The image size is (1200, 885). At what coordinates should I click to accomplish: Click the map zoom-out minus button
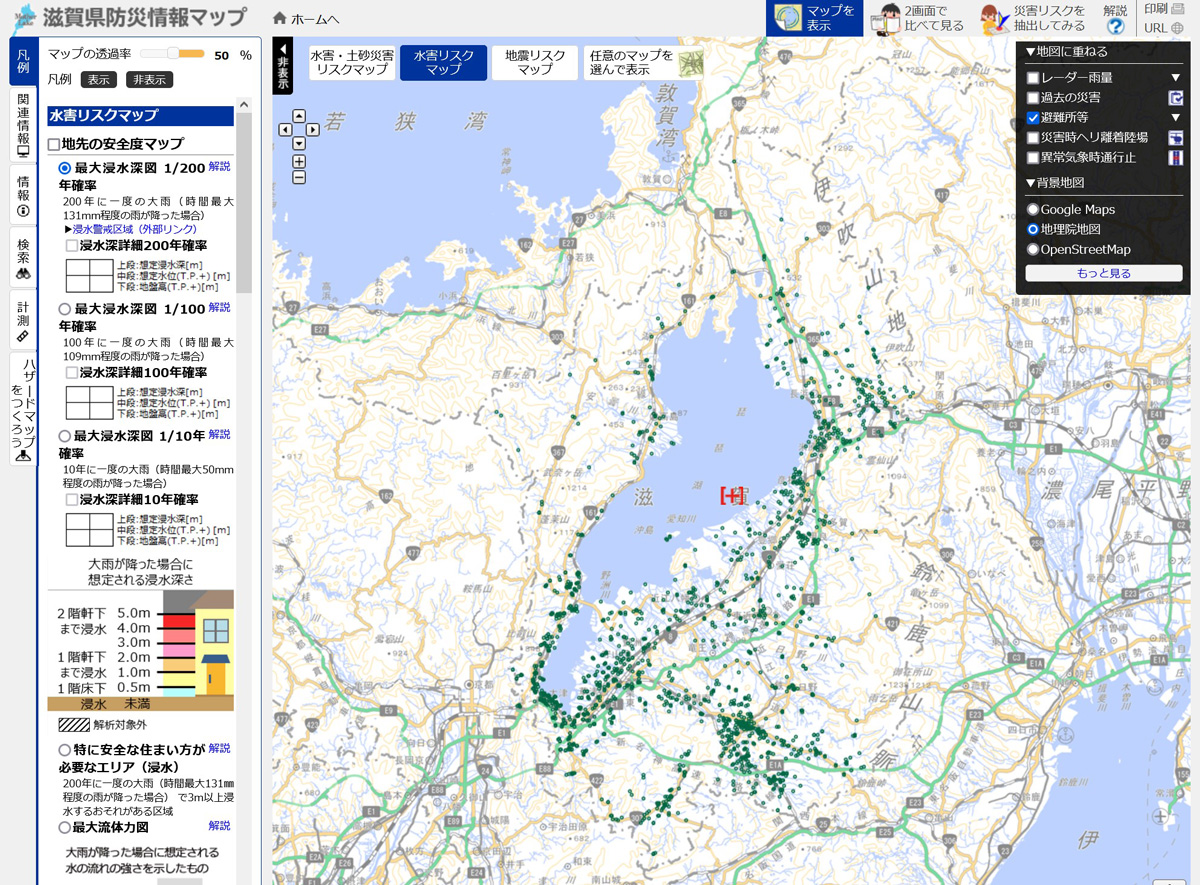click(299, 177)
